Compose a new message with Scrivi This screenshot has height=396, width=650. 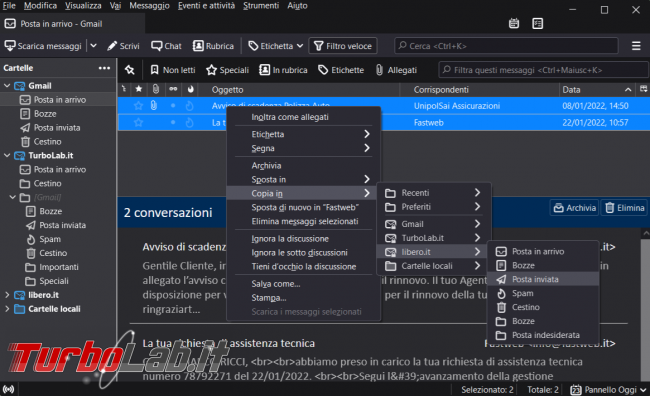123,46
